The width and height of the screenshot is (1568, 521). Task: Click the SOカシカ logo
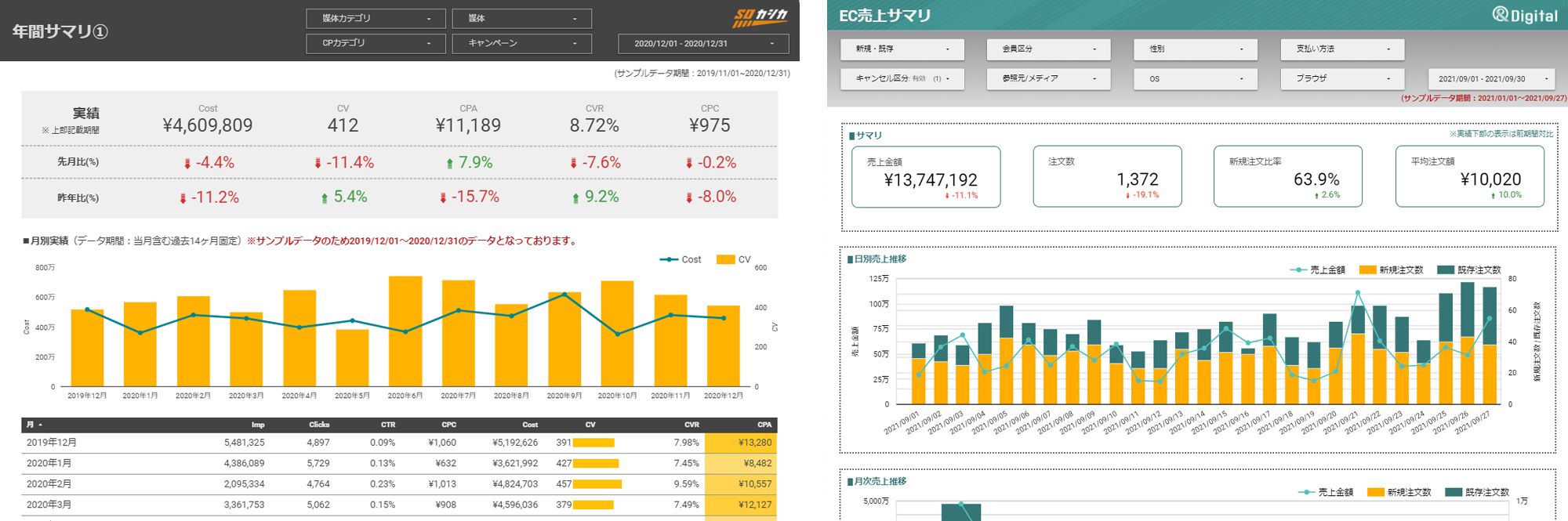point(760,18)
